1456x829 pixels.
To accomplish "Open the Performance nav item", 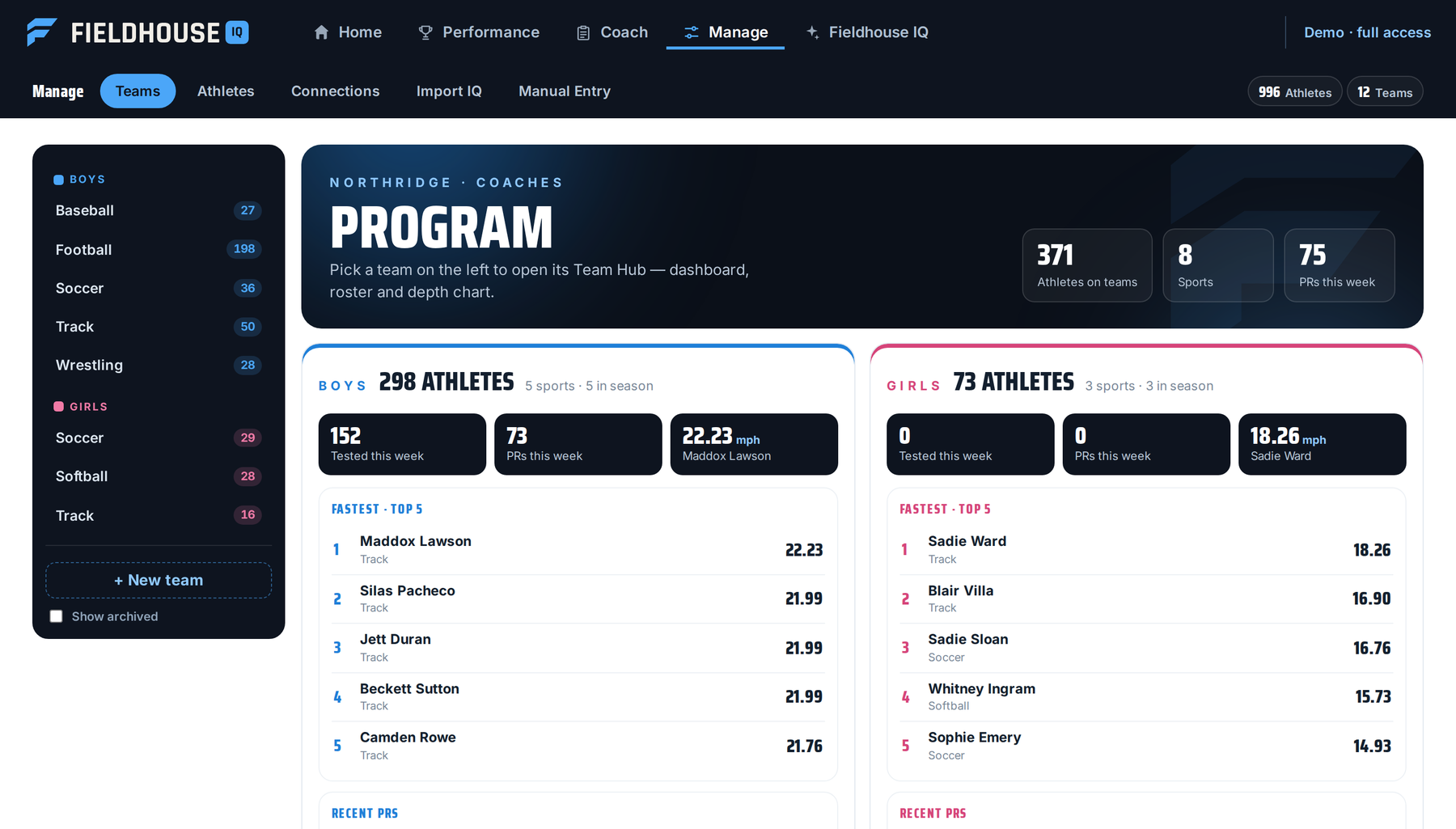I will pos(479,32).
